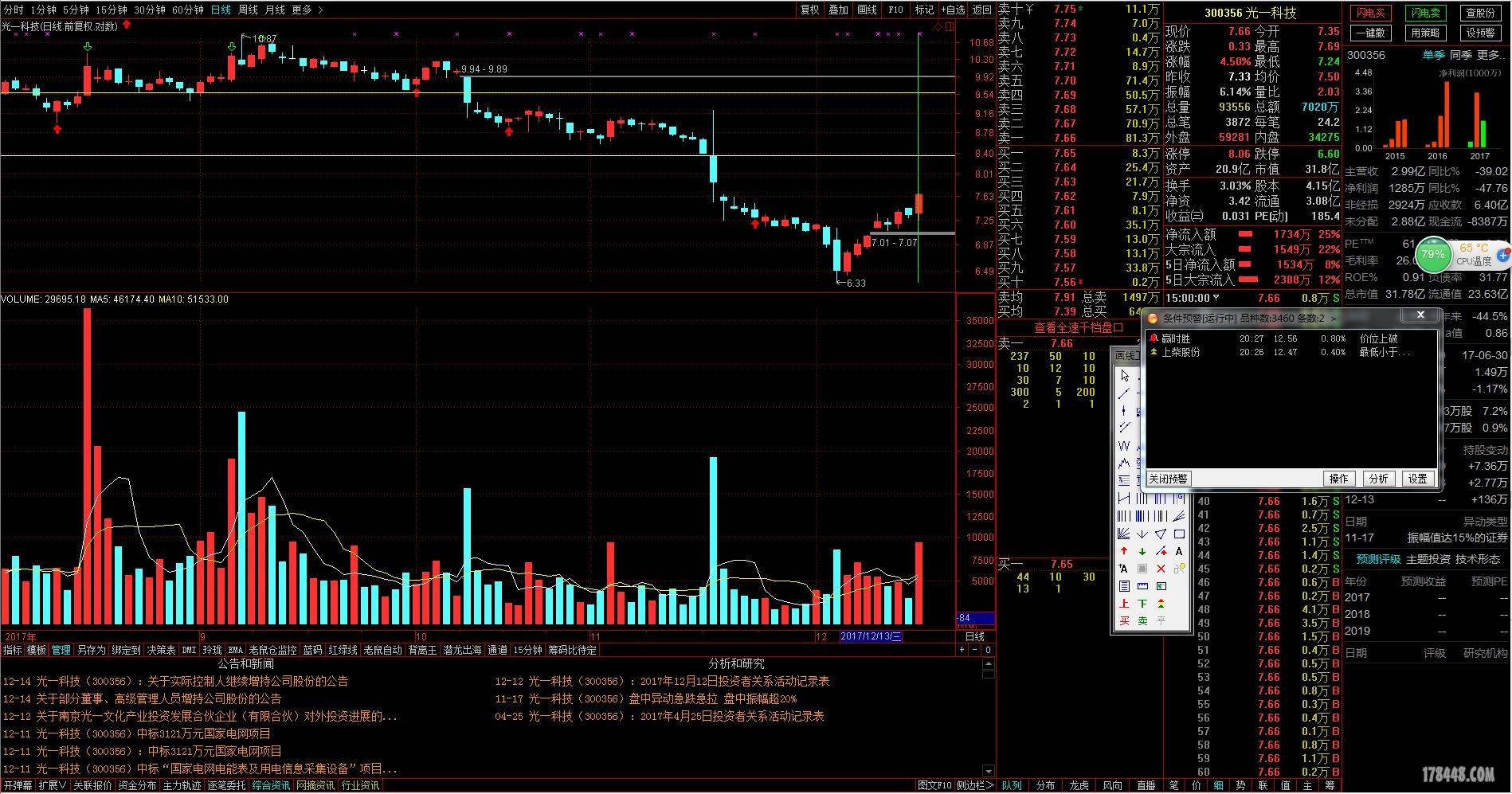Click the plus zoom button beside indicator tabs
Image resolution: width=1512 pixels, height=794 pixels.
pos(962,650)
